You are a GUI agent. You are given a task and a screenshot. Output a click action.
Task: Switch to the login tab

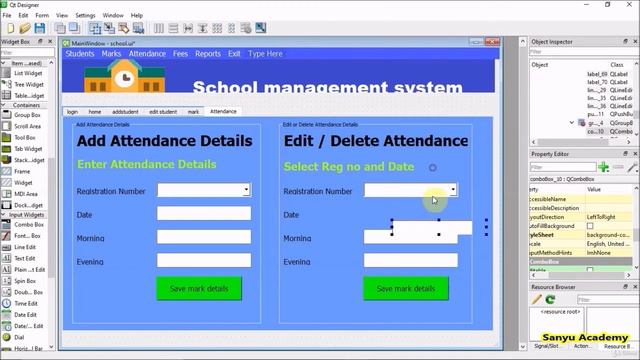[x=72, y=111]
